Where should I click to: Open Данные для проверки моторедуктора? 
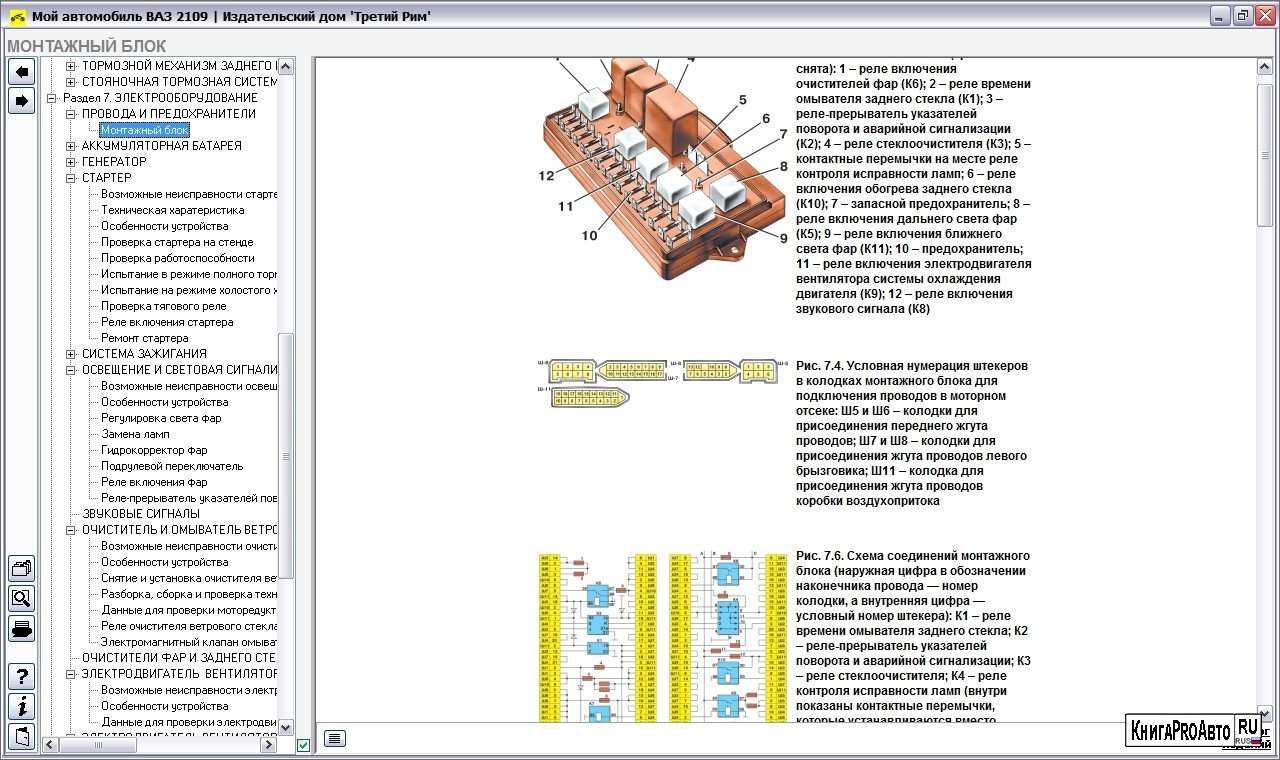point(189,610)
